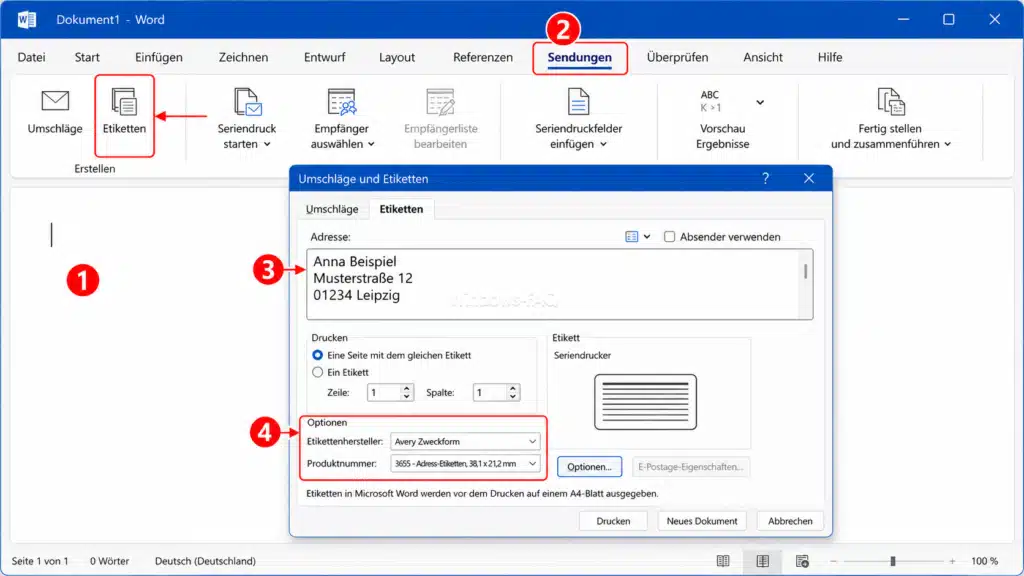Select Etiketten tab in dialog
The width and height of the screenshot is (1024, 576).
(x=401, y=209)
